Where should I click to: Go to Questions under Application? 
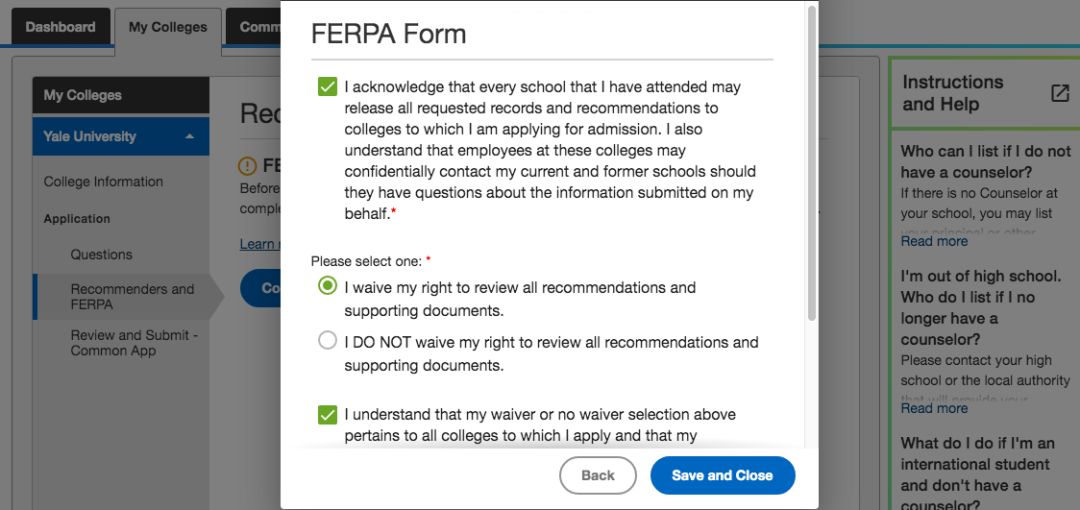click(101, 254)
